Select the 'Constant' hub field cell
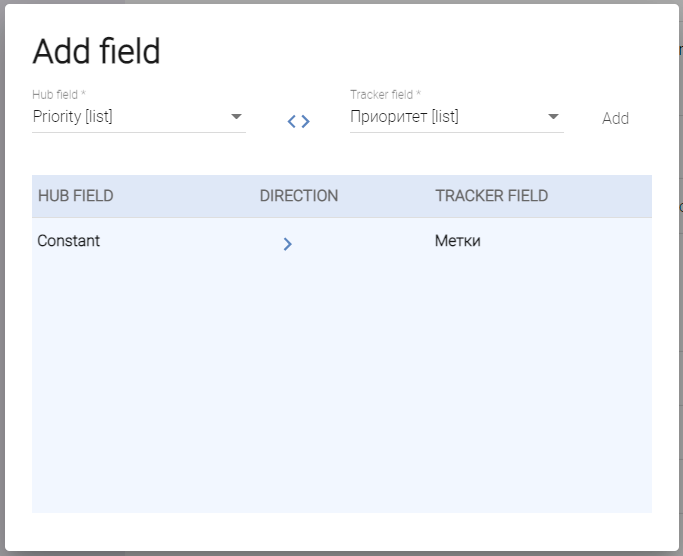This screenshot has width=683, height=556. click(69, 241)
